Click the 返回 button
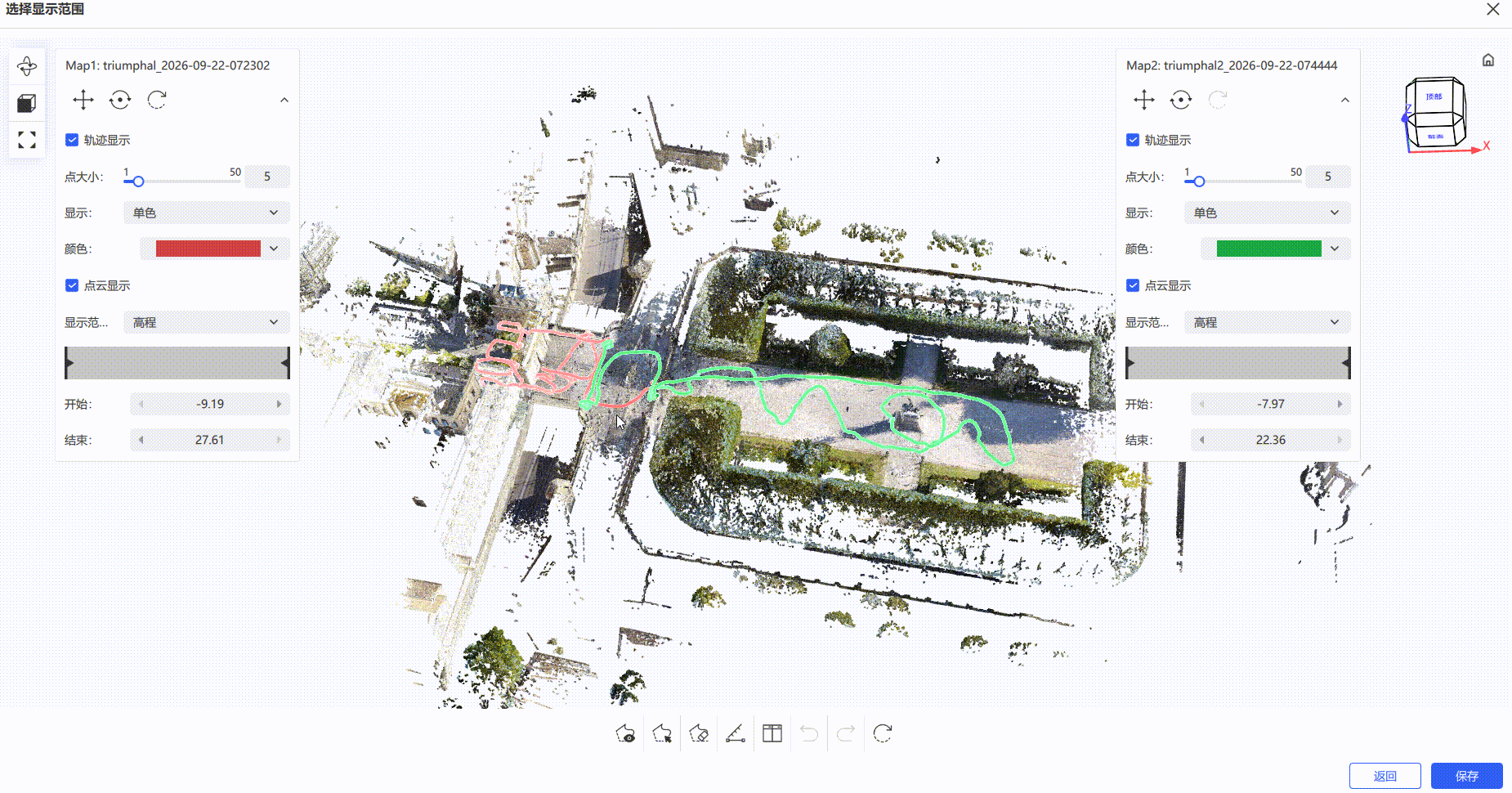The height and width of the screenshot is (793, 1512). click(x=1385, y=776)
